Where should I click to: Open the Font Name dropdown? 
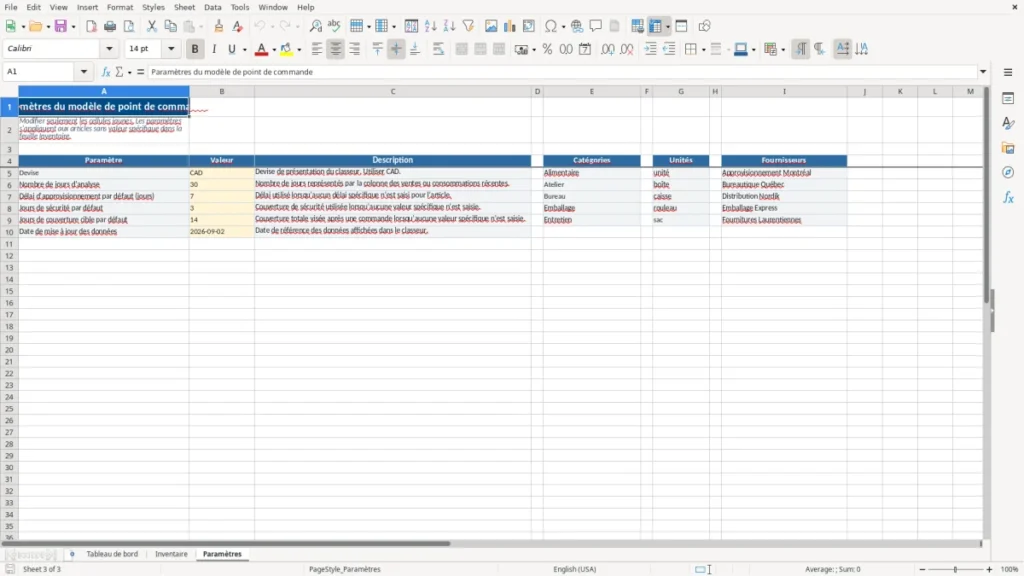pos(109,49)
